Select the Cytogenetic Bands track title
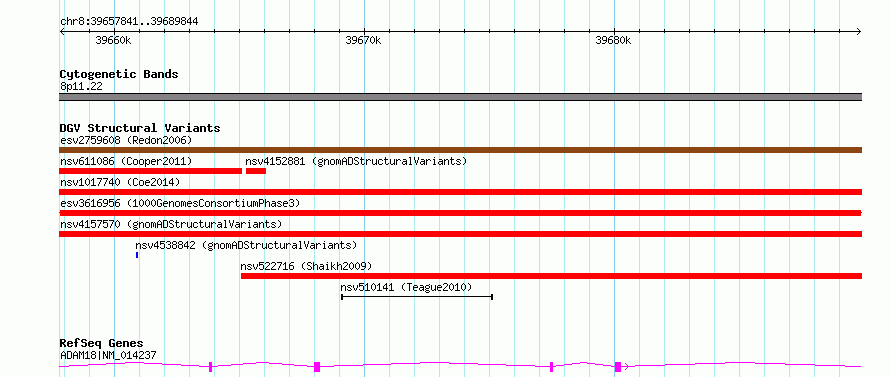 pos(119,74)
